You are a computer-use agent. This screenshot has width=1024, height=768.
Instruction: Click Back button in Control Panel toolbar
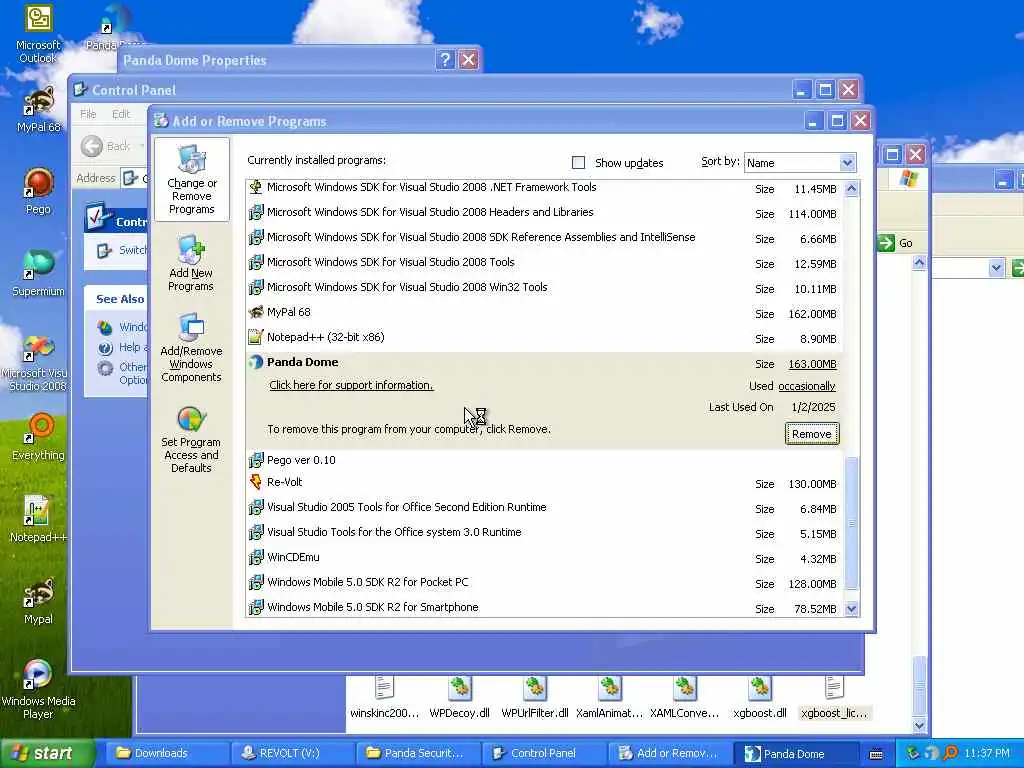pos(106,146)
